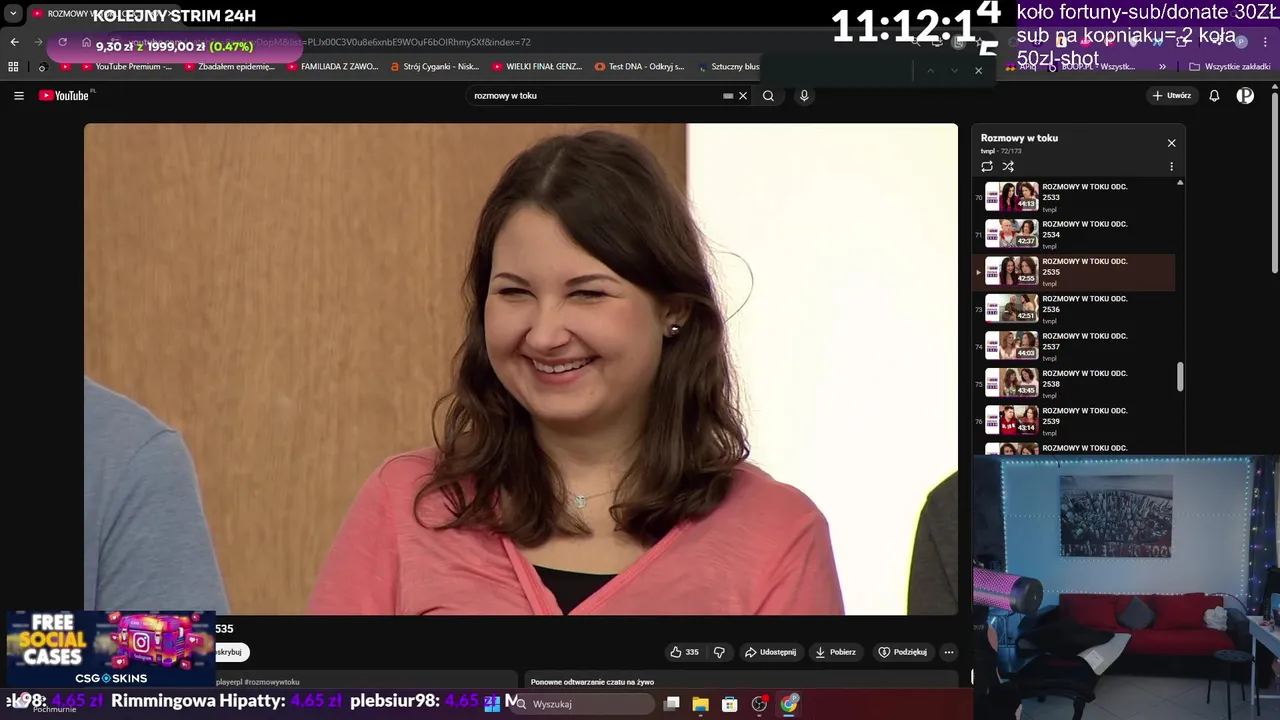Click the browser back arrow

(x=14, y=42)
